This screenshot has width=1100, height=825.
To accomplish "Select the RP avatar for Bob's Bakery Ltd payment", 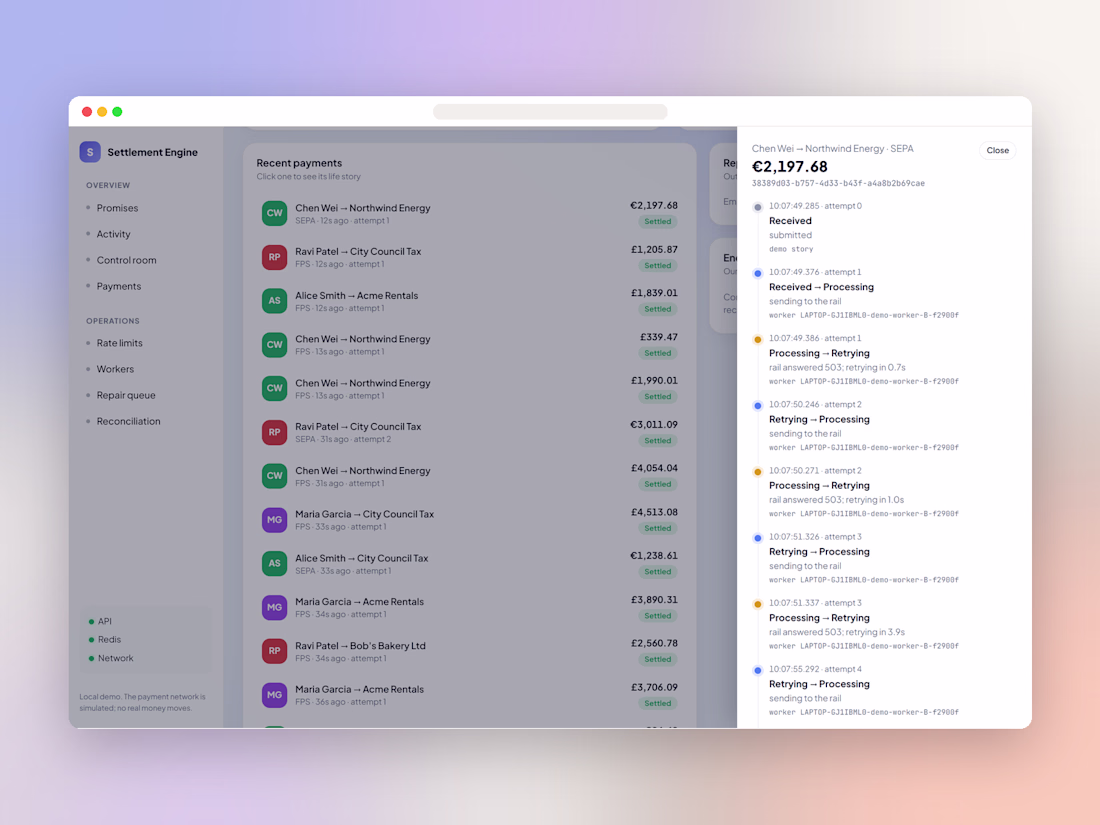I will pyautogui.click(x=274, y=651).
